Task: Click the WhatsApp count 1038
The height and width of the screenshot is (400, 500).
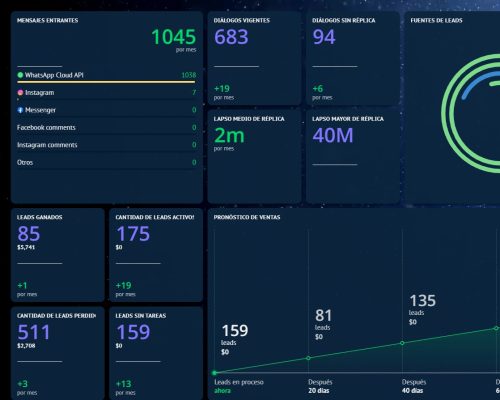Action: (x=189, y=75)
